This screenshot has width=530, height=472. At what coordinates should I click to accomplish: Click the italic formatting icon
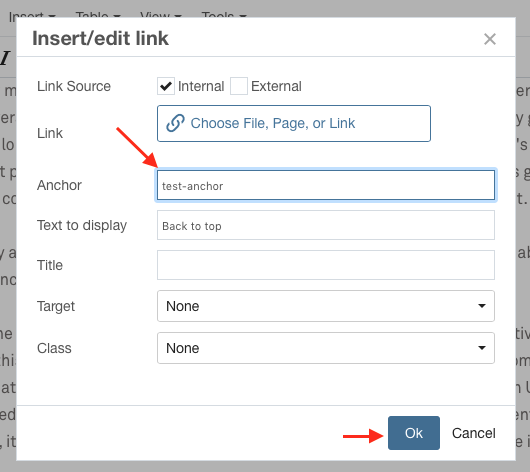[5, 58]
